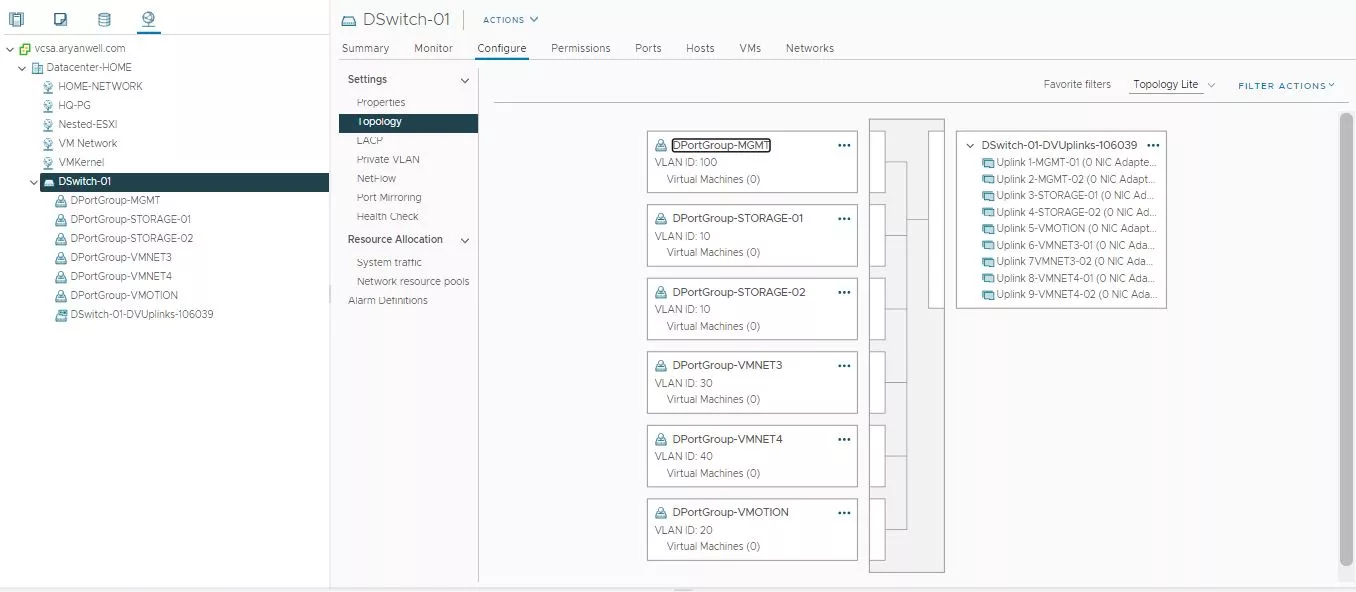Open the VMs and Templates inventory icon
Image resolution: width=1356 pixels, height=592 pixels.
pos(60,19)
